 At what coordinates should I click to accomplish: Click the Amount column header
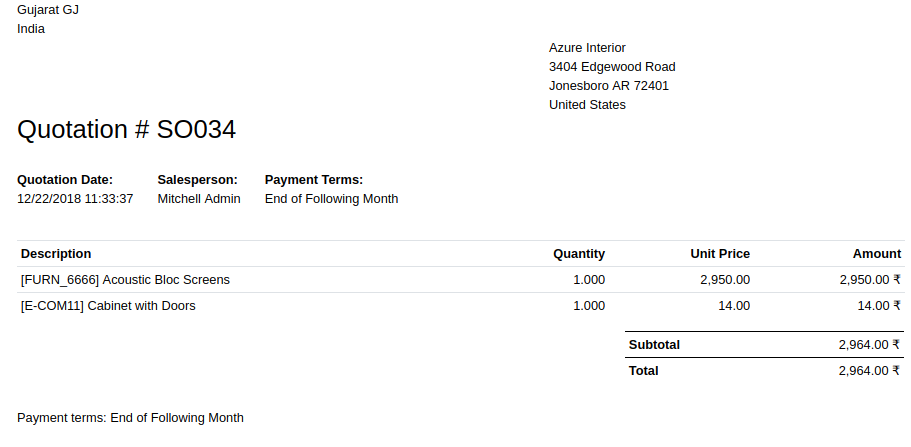click(877, 253)
